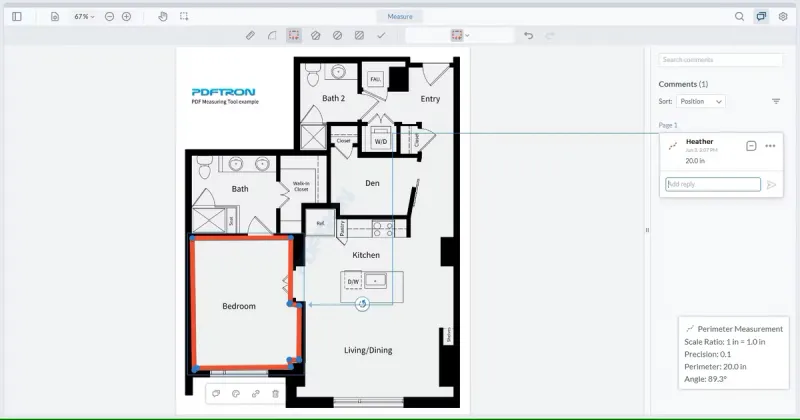Select the arc measurement tool
800x420 pixels.
pyautogui.click(x=272, y=35)
